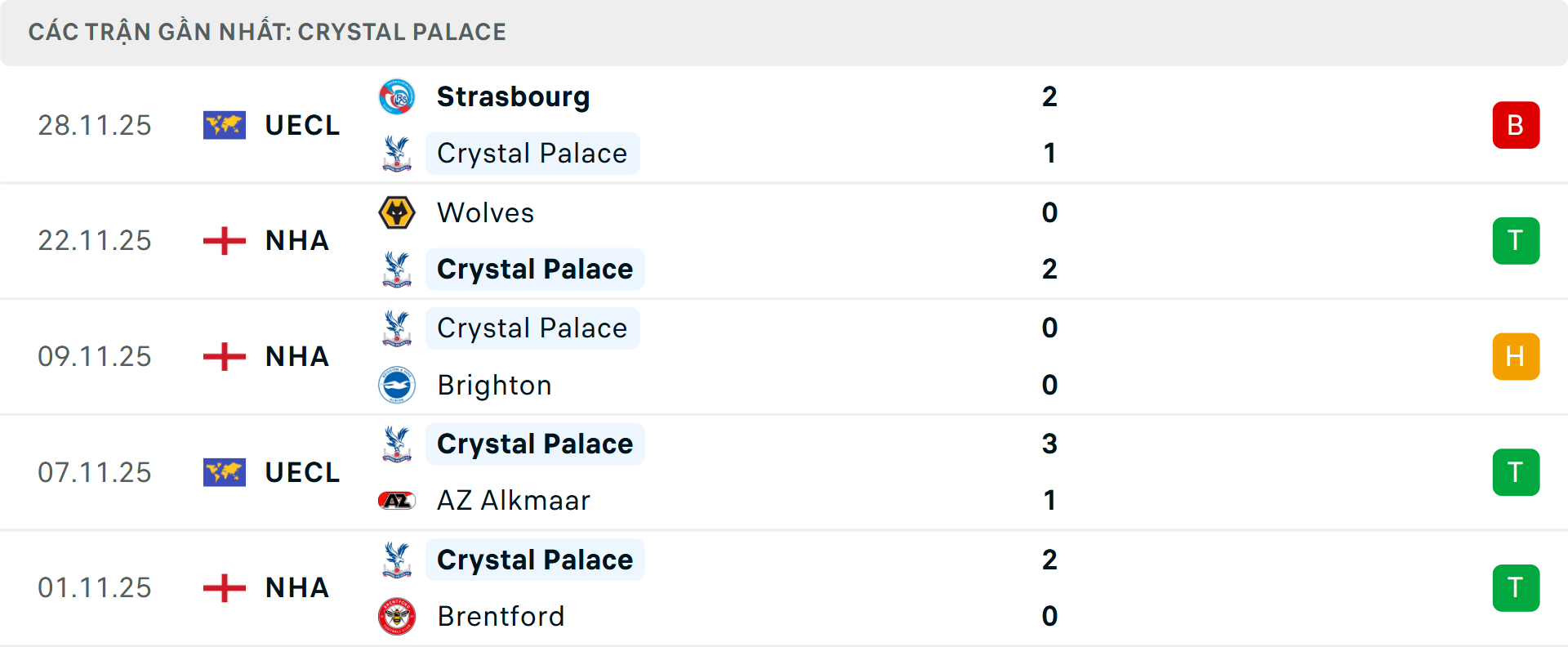
Task: Select the Brentford club crest
Action: pos(397,617)
